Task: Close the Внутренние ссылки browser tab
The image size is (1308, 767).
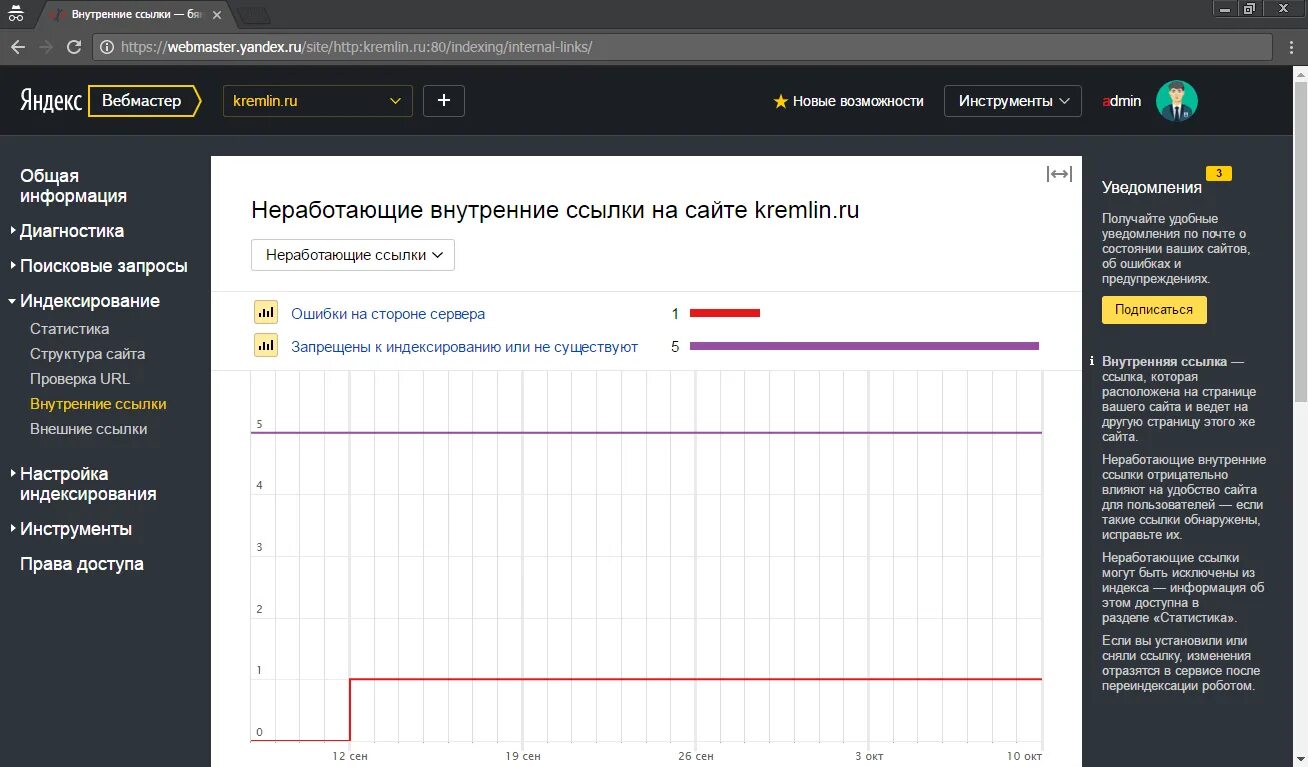Action: click(217, 15)
